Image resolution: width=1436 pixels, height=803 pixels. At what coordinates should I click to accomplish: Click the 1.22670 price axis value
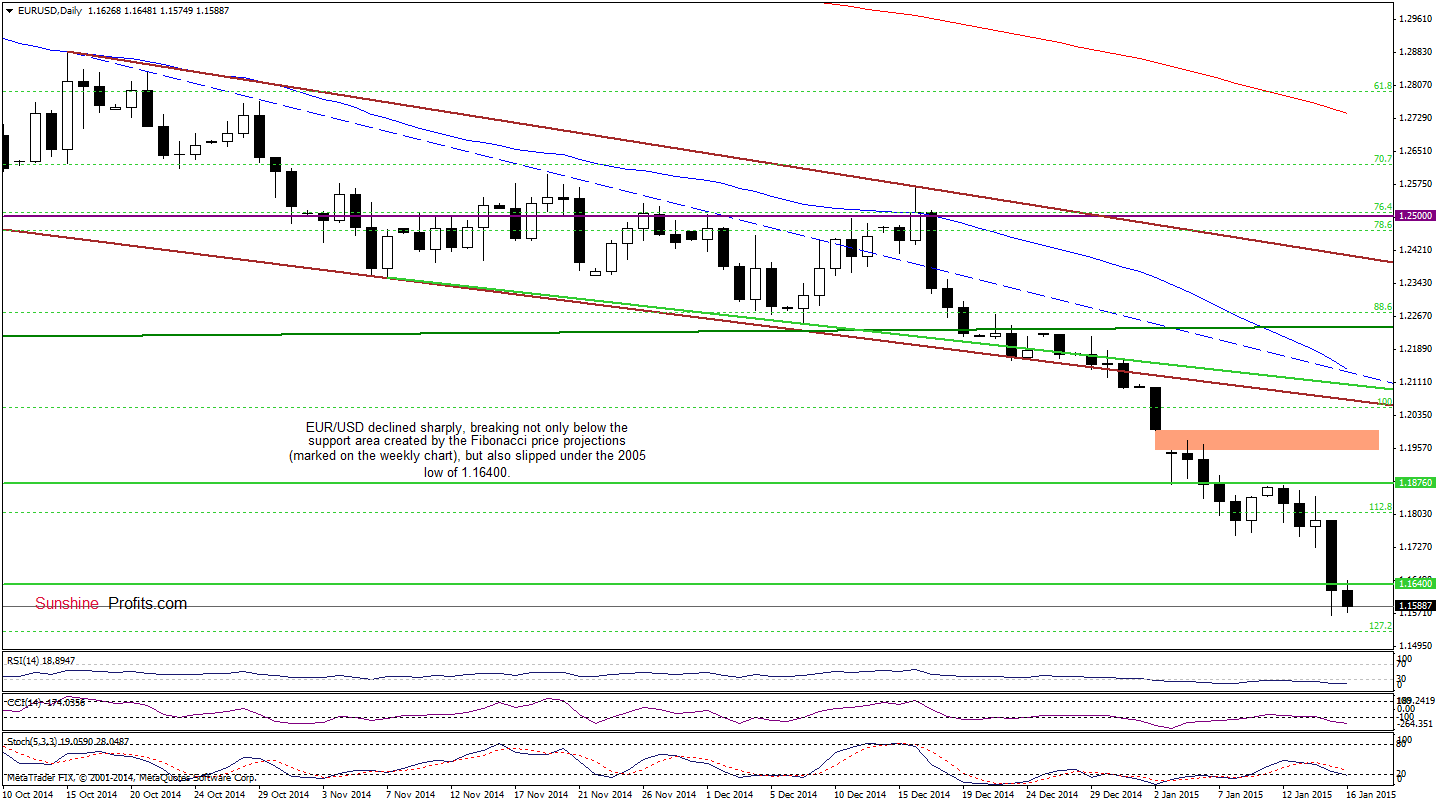(x=1418, y=316)
